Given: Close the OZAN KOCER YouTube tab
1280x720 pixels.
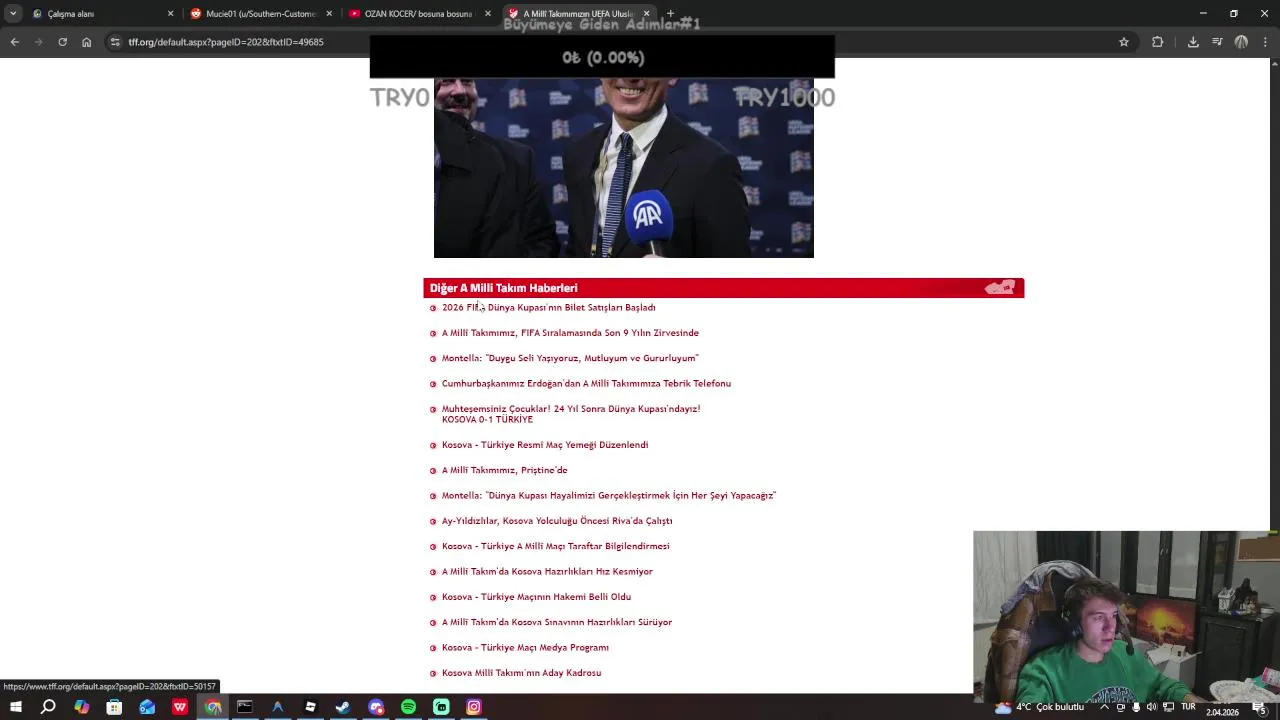Looking at the screenshot, I should tap(488, 14).
